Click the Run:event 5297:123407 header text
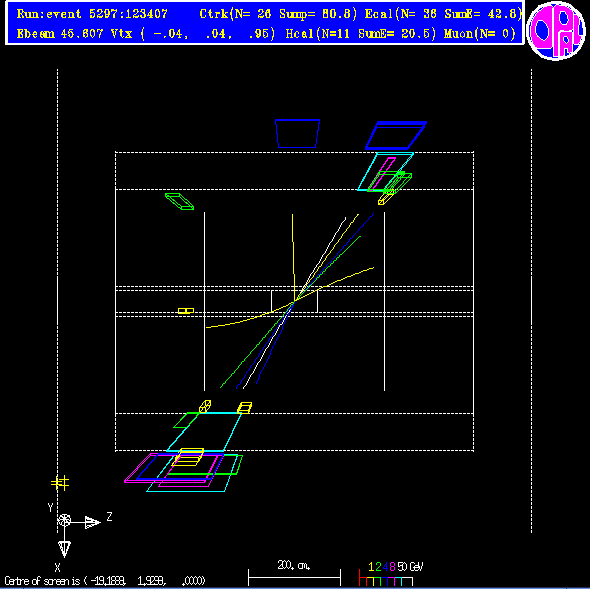Viewport: 590px width, 589px height. [92, 14]
